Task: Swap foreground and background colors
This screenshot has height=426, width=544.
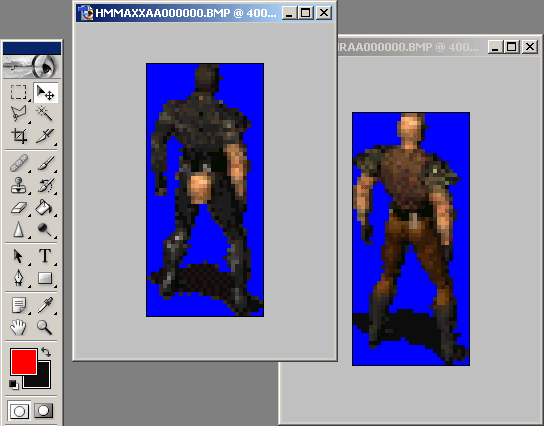Action: point(46,352)
